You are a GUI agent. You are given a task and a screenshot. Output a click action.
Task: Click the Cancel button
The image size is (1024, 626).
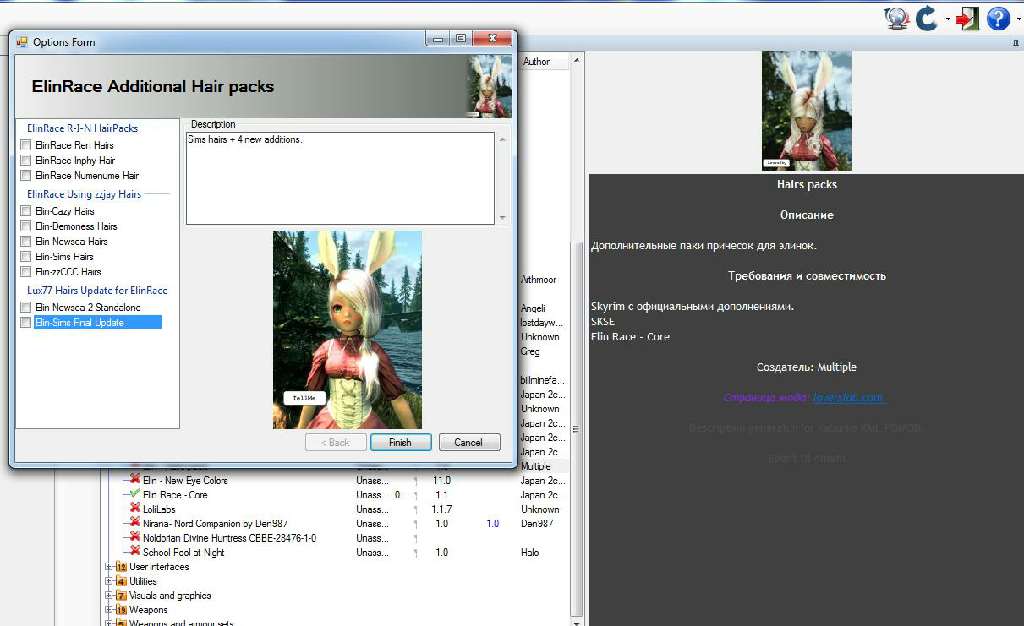470,442
